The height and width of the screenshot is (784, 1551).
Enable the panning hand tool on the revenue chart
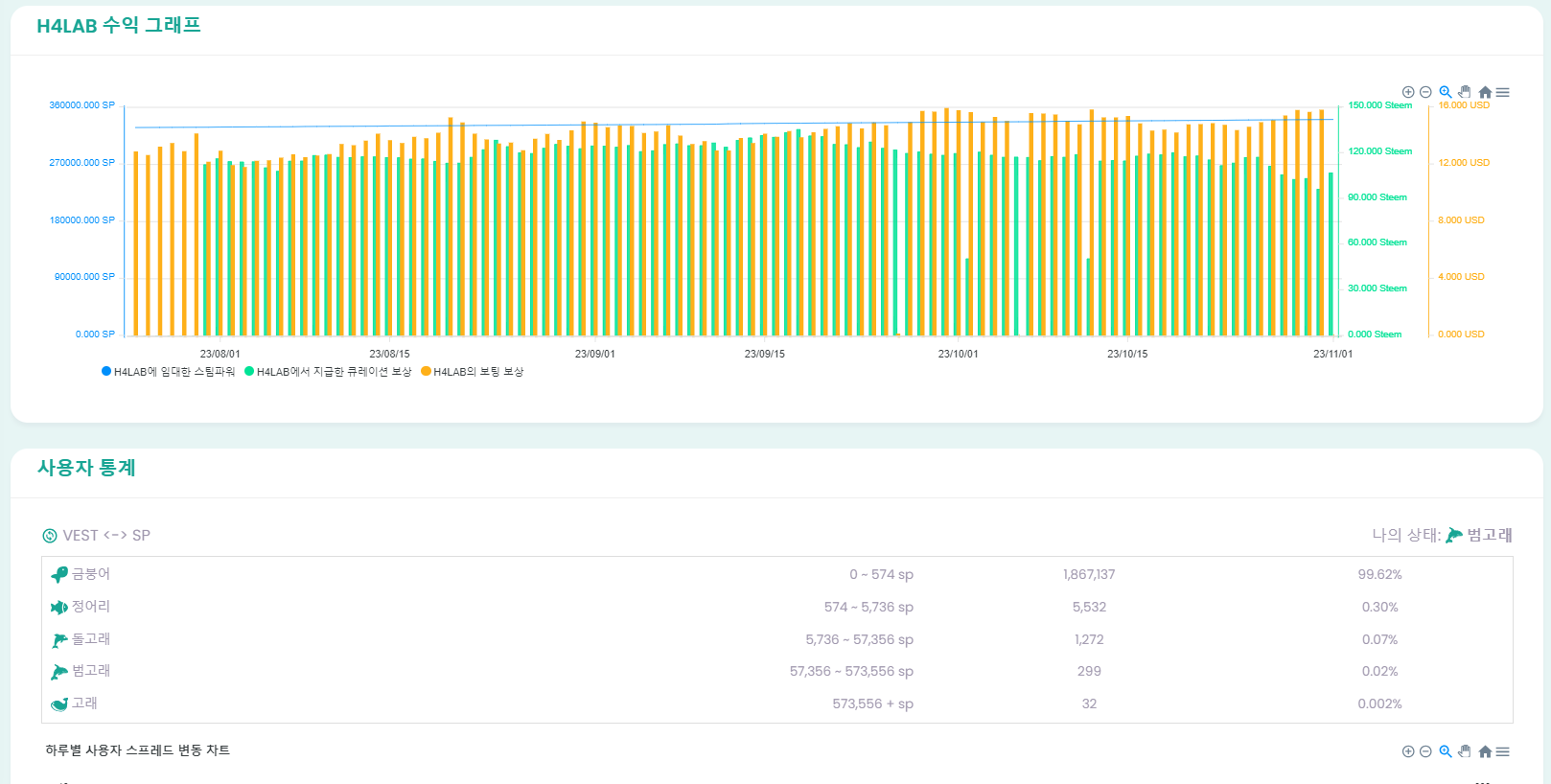(1465, 92)
